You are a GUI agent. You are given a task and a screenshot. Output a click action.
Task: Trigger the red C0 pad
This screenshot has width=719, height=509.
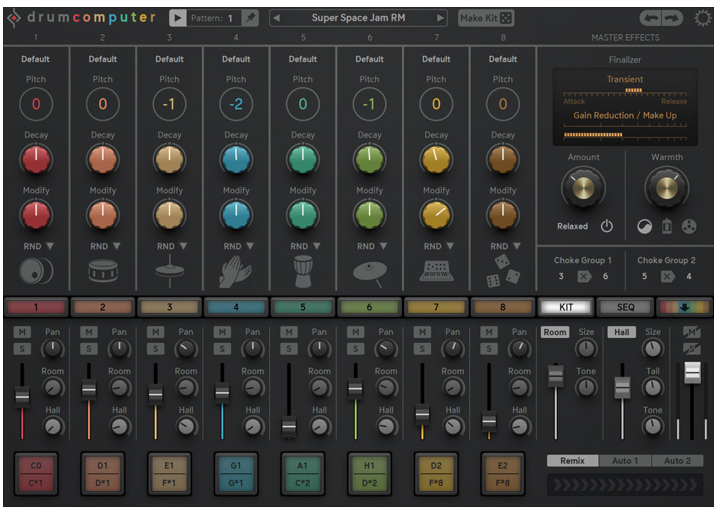tap(36, 474)
